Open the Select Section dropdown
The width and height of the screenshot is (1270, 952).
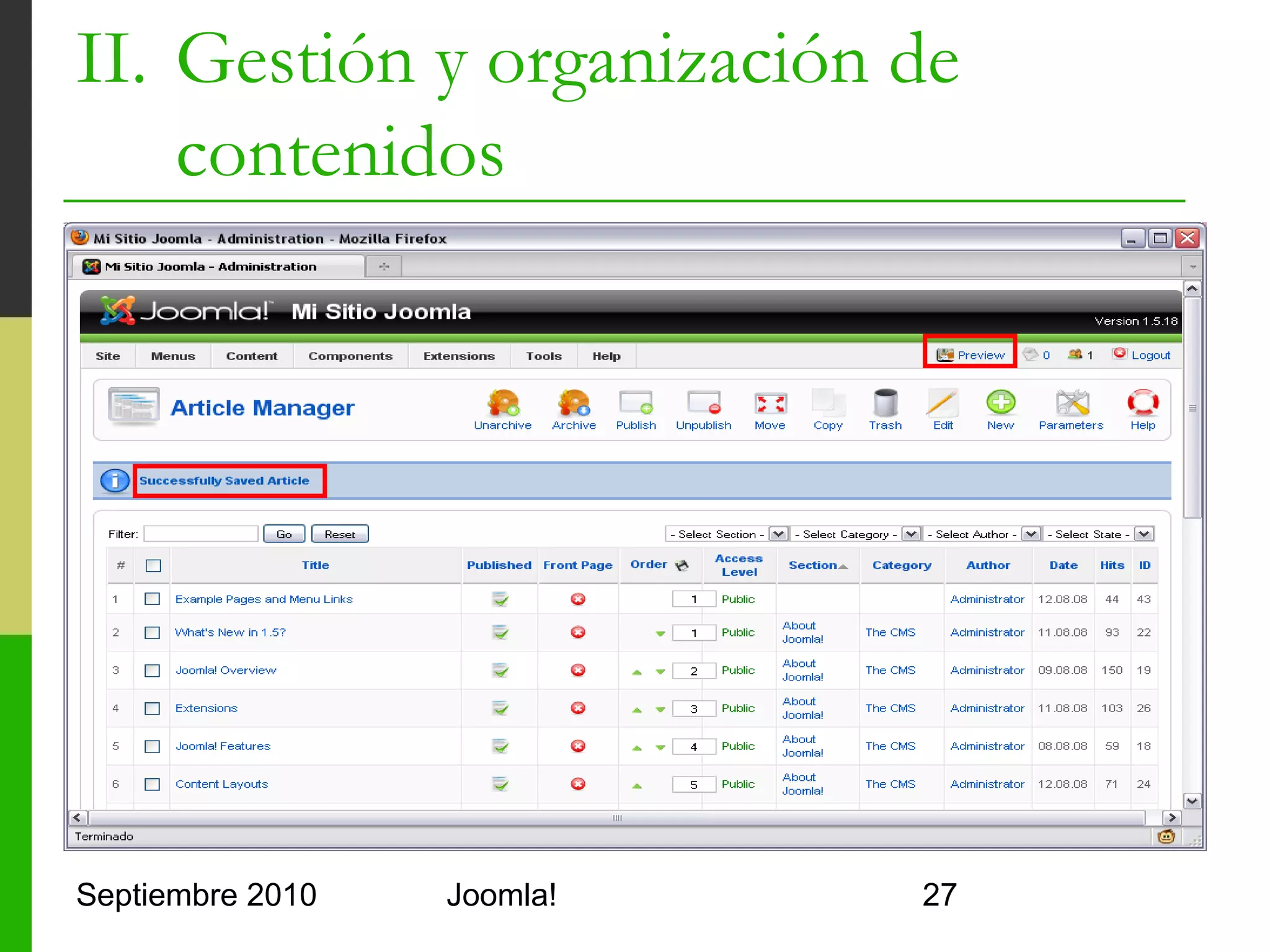726,534
